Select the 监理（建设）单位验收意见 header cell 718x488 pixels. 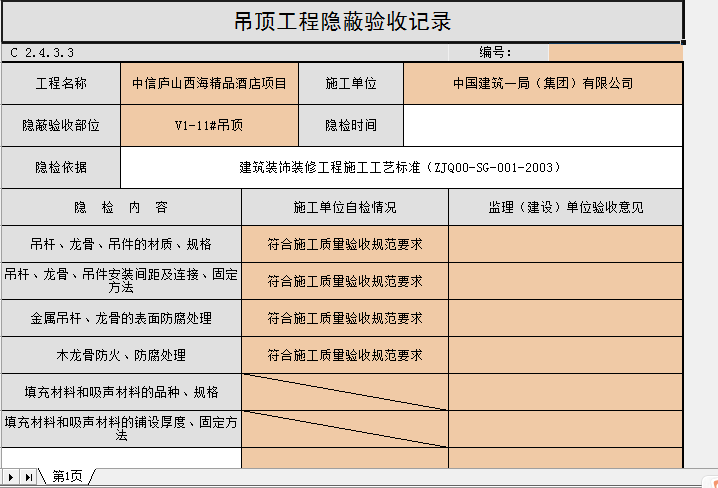565,208
